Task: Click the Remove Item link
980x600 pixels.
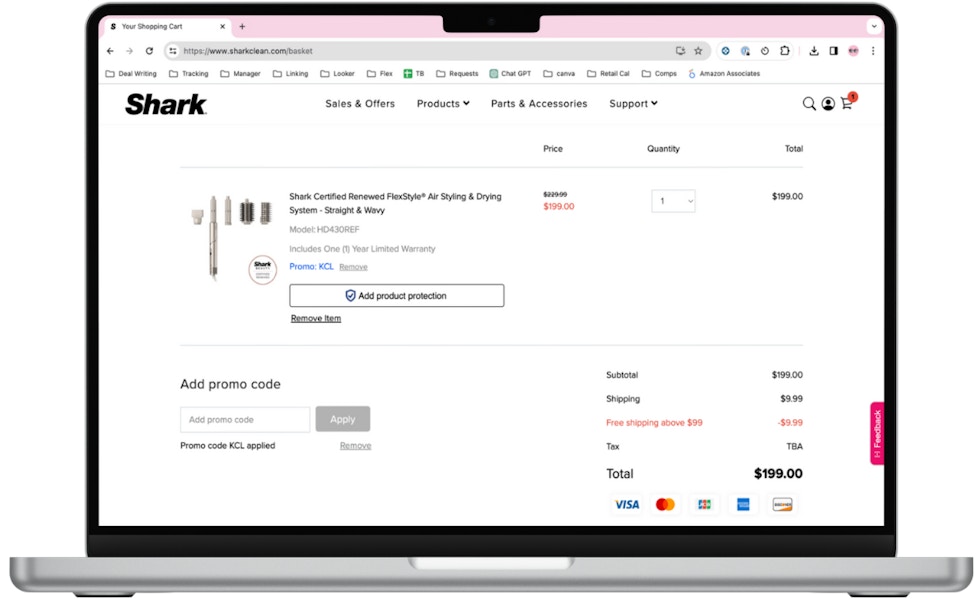Action: pos(316,319)
